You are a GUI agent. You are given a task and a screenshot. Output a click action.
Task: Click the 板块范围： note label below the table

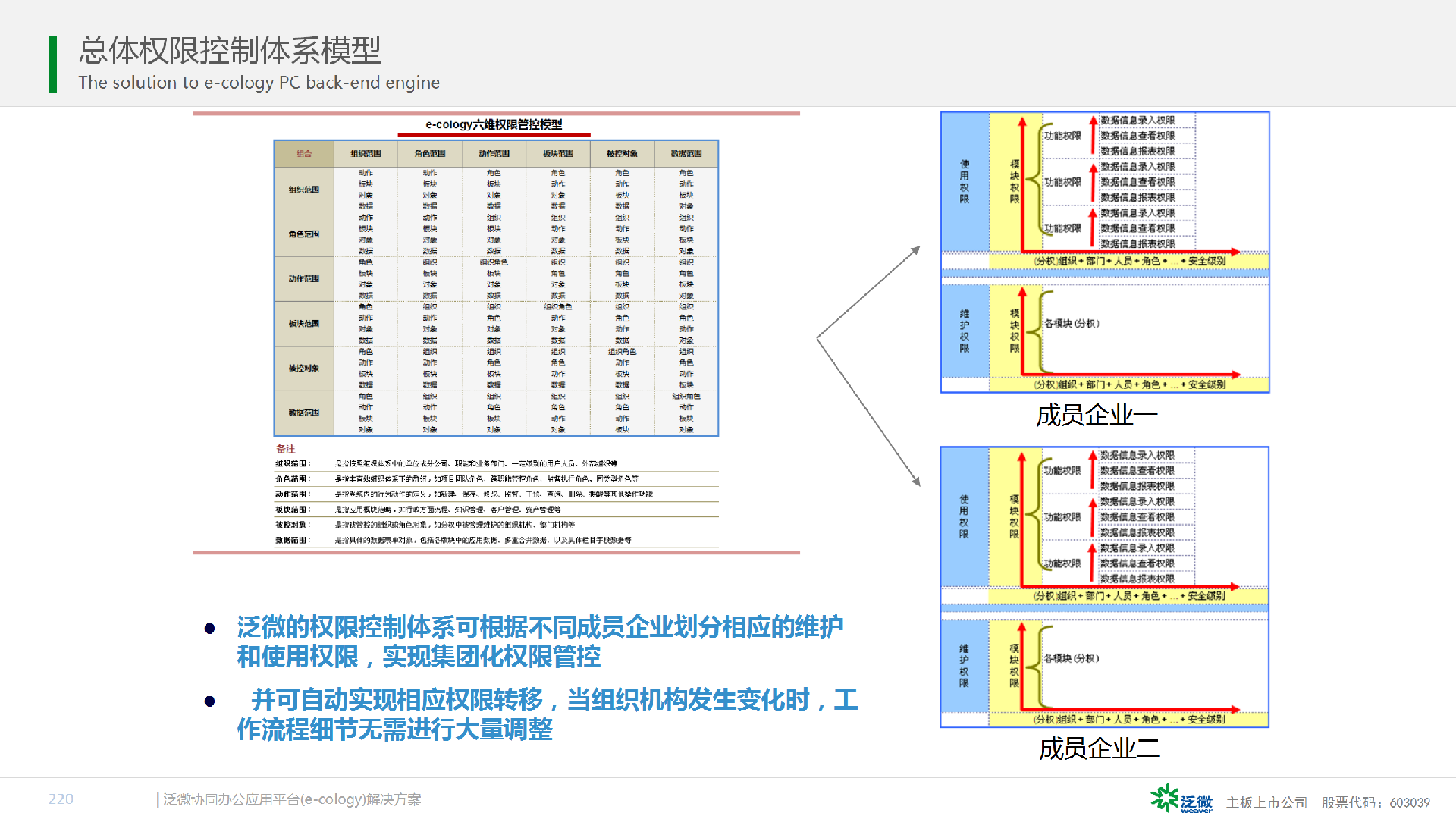[x=293, y=510]
